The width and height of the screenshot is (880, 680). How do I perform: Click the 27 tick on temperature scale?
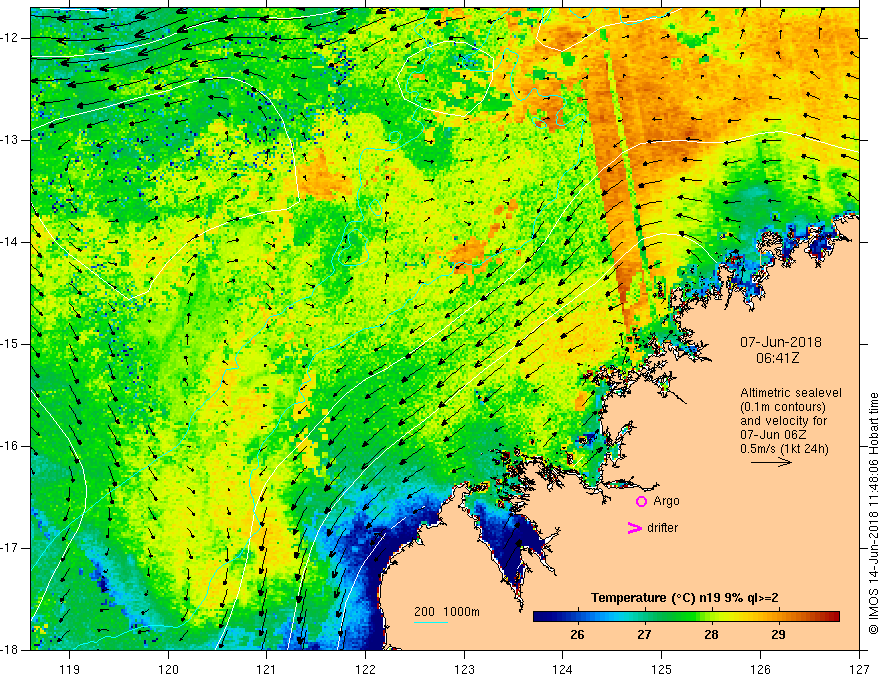[644, 635]
